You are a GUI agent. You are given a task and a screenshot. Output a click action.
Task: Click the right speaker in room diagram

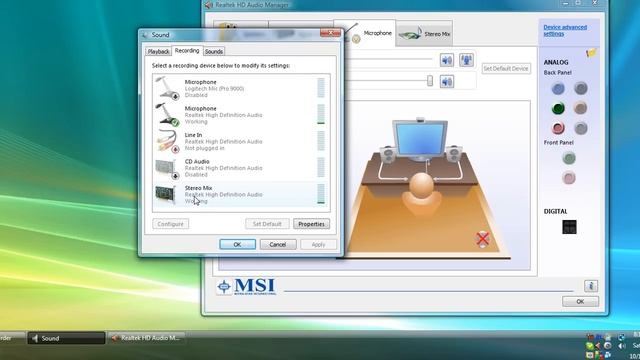(x=453, y=154)
